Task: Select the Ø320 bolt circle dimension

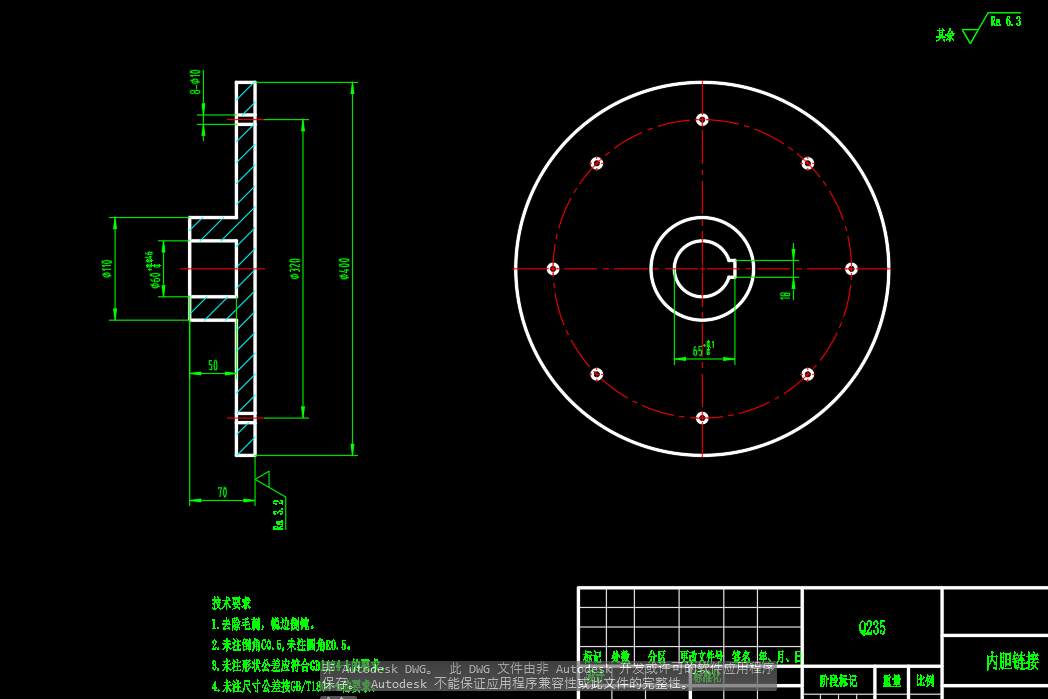Action: pyautogui.click(x=295, y=269)
